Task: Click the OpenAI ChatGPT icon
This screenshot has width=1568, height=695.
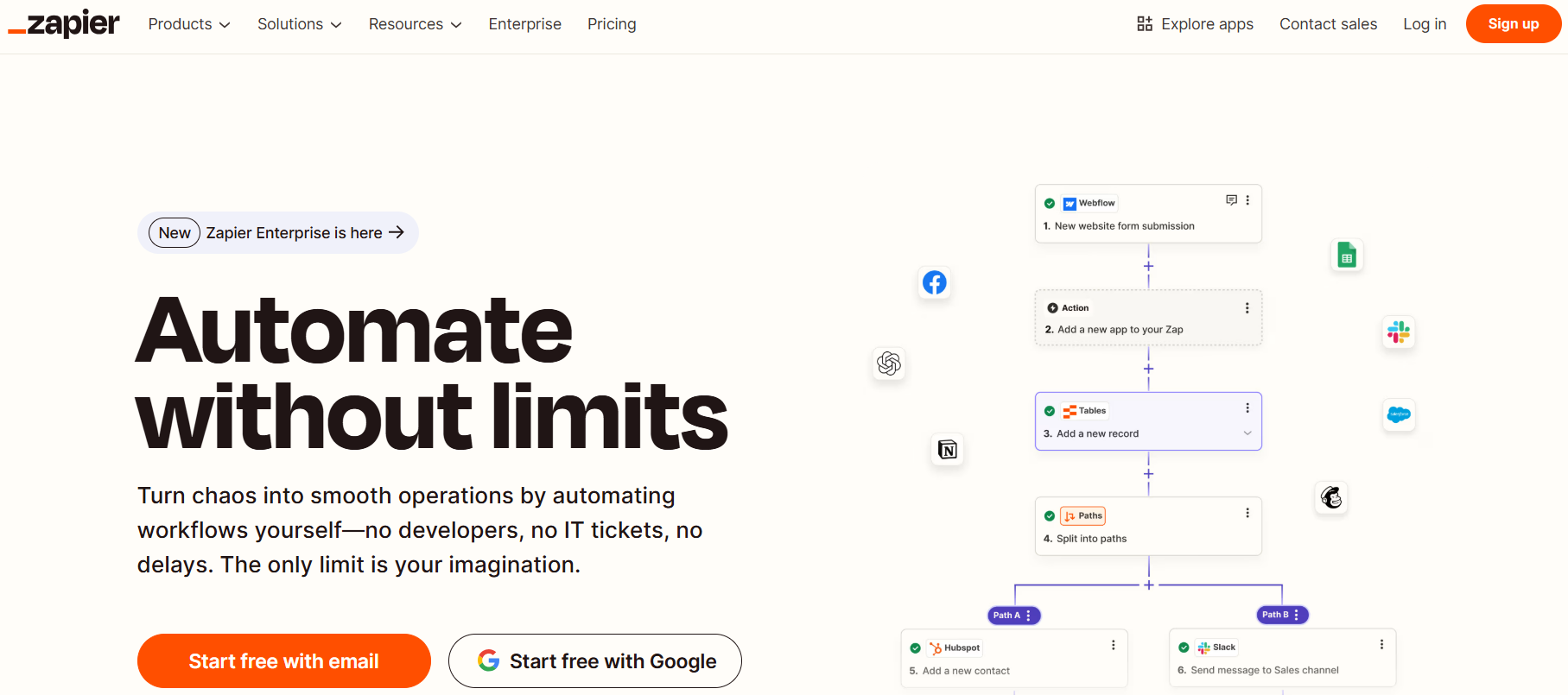Action: (x=890, y=363)
